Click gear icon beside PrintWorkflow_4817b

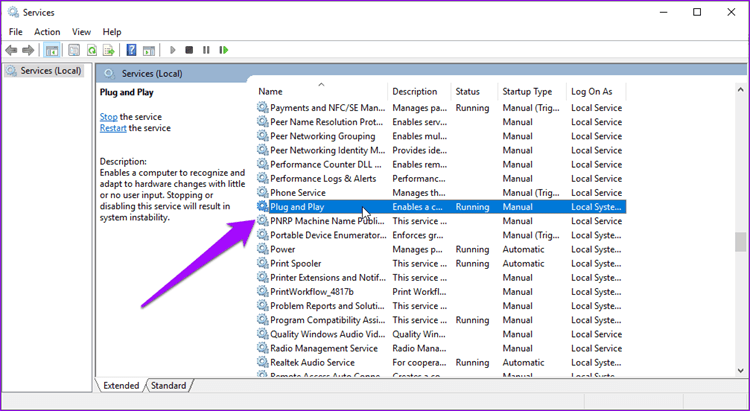[263, 291]
